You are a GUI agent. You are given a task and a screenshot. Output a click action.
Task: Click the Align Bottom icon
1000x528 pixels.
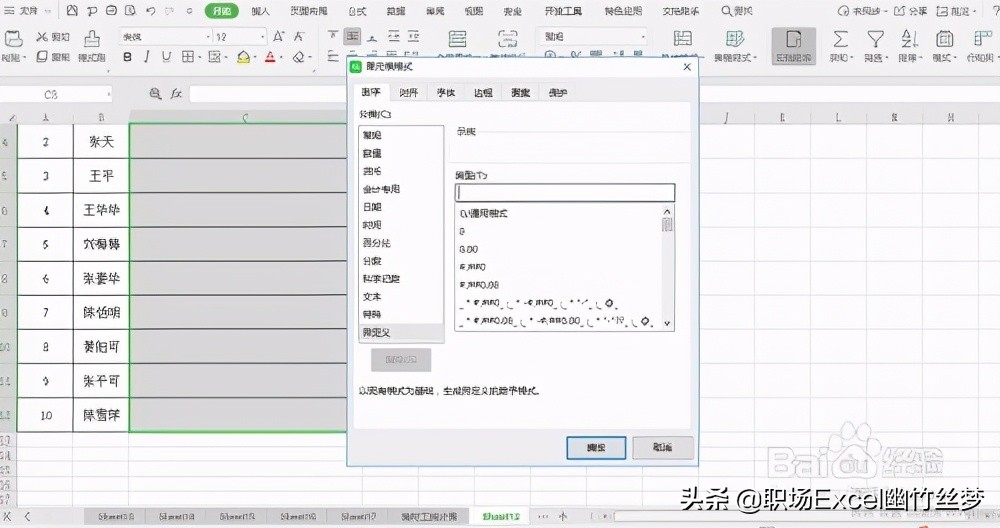[372, 36]
